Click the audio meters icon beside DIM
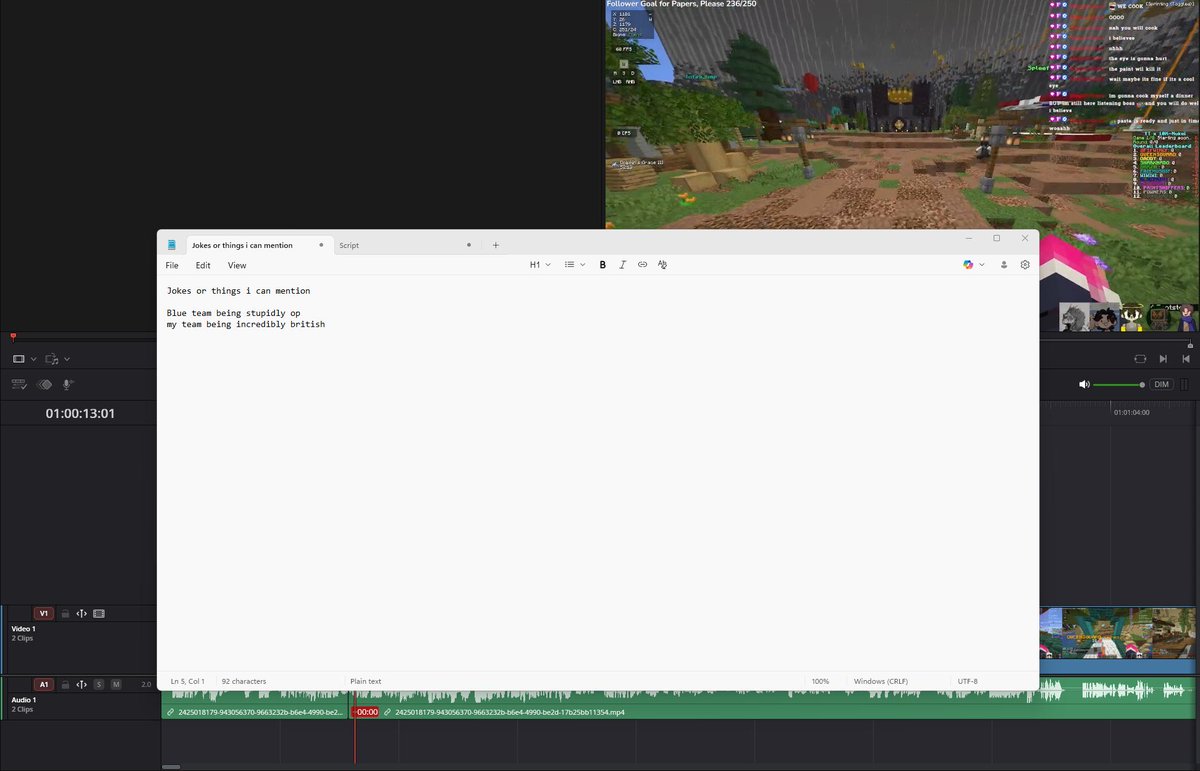The image size is (1200, 771). pos(1185,384)
